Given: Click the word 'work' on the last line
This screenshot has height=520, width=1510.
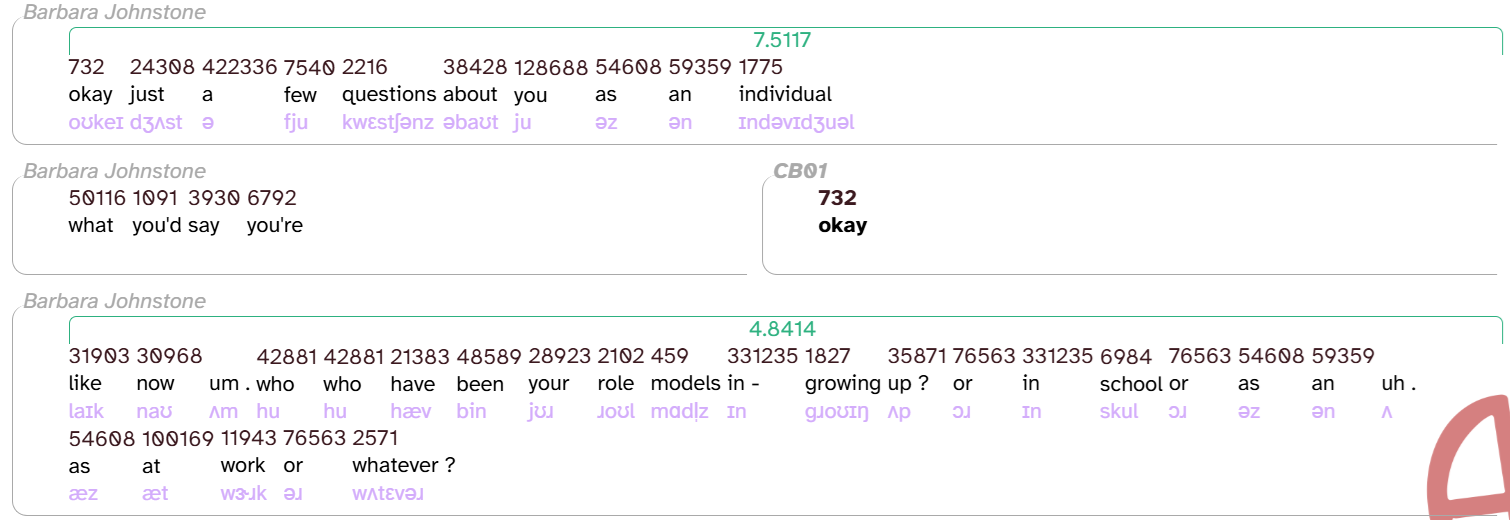Looking at the screenshot, I should tap(243, 465).
